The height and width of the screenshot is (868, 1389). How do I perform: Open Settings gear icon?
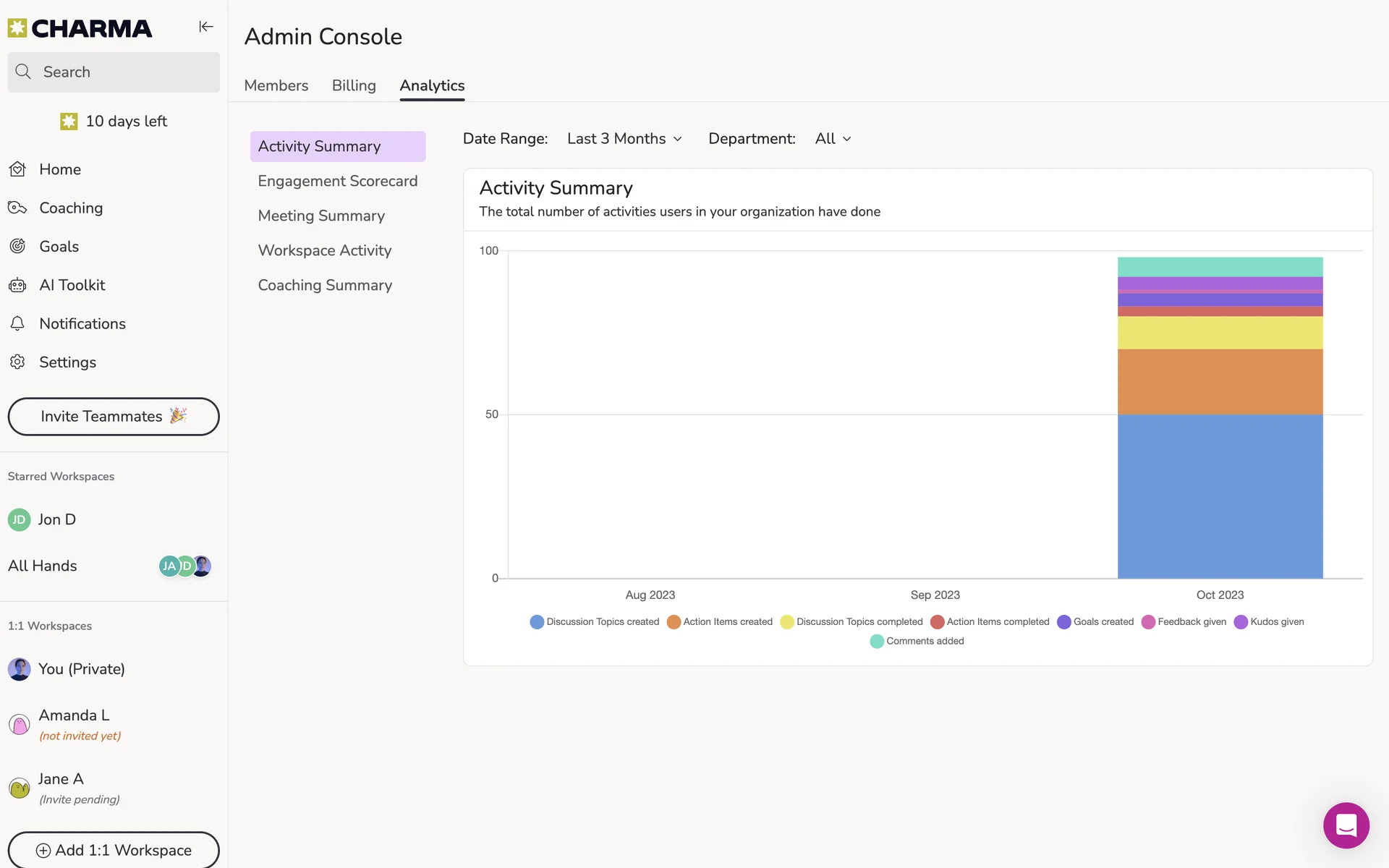click(x=18, y=362)
